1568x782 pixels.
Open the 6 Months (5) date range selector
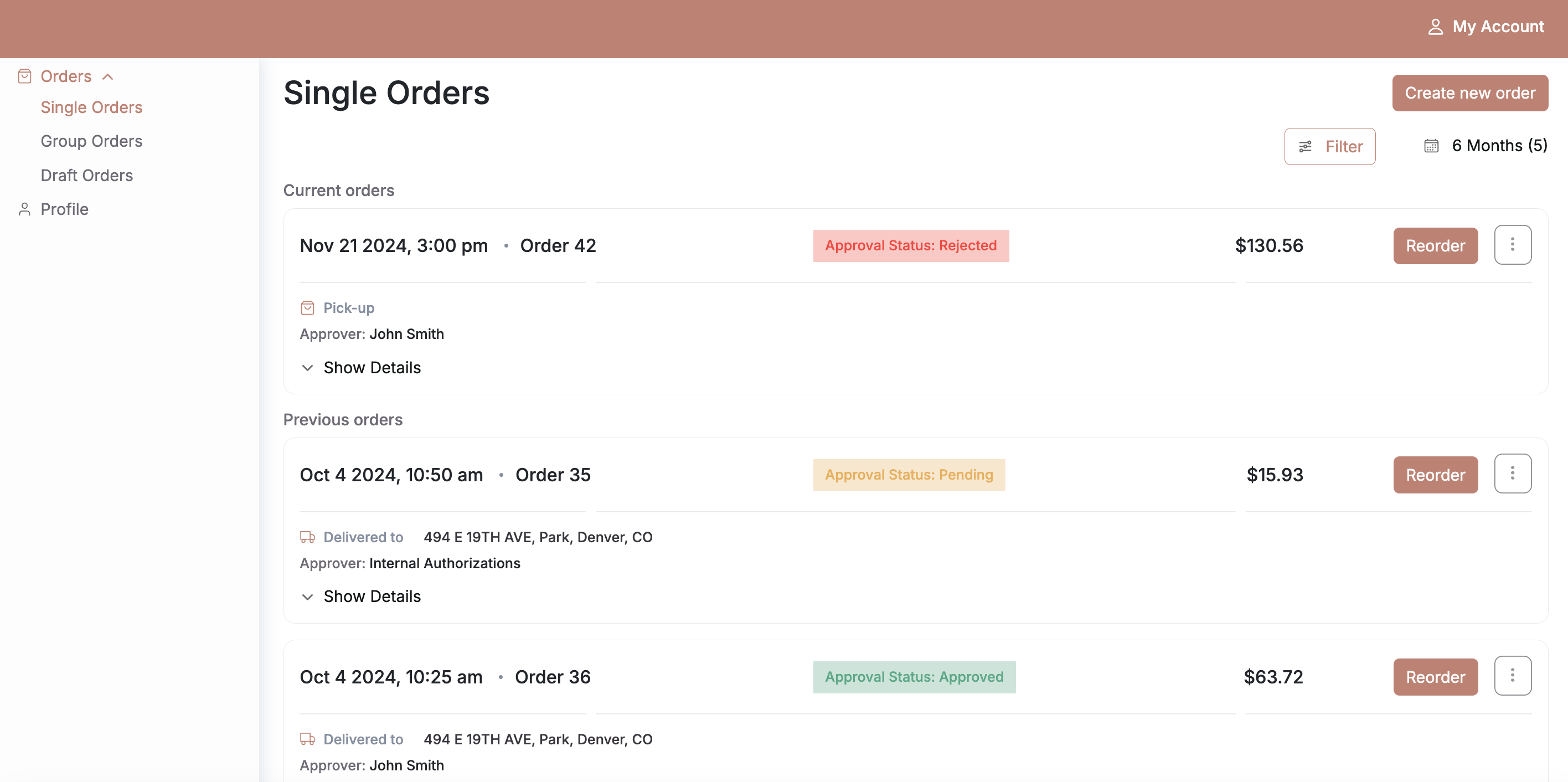(1485, 146)
